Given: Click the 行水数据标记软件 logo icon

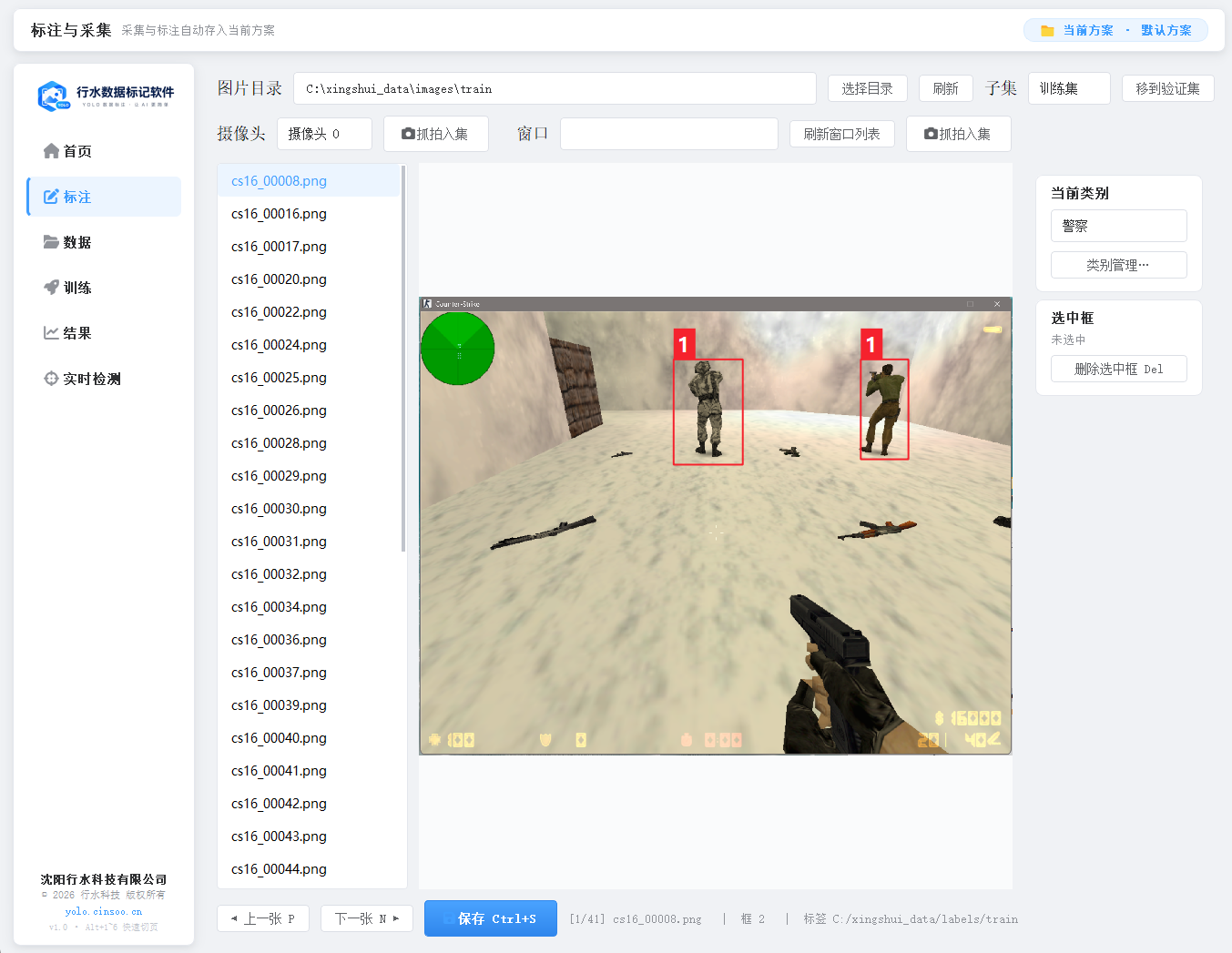Looking at the screenshot, I should click(x=54, y=96).
